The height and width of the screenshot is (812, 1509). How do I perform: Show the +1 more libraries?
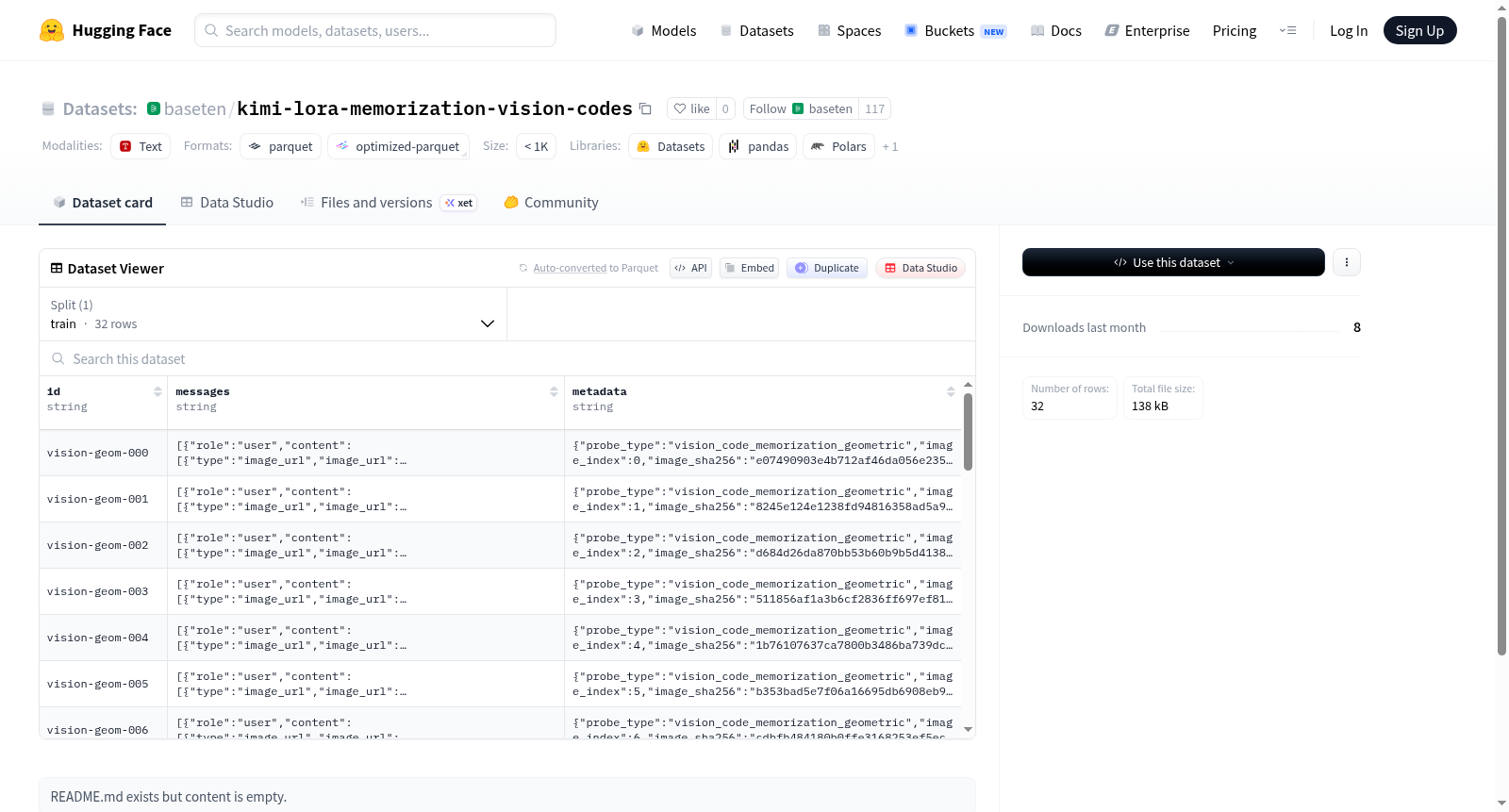pyautogui.click(x=890, y=147)
